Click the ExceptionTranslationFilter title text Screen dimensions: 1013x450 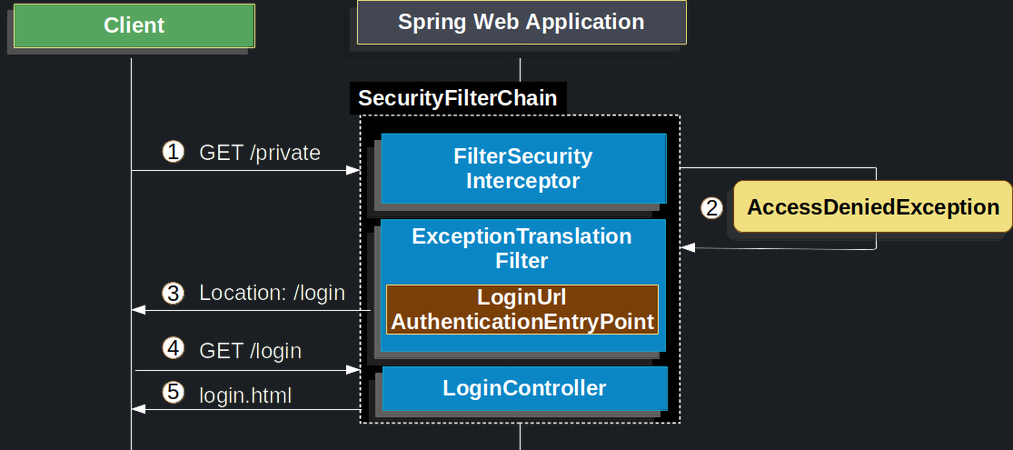pos(521,248)
